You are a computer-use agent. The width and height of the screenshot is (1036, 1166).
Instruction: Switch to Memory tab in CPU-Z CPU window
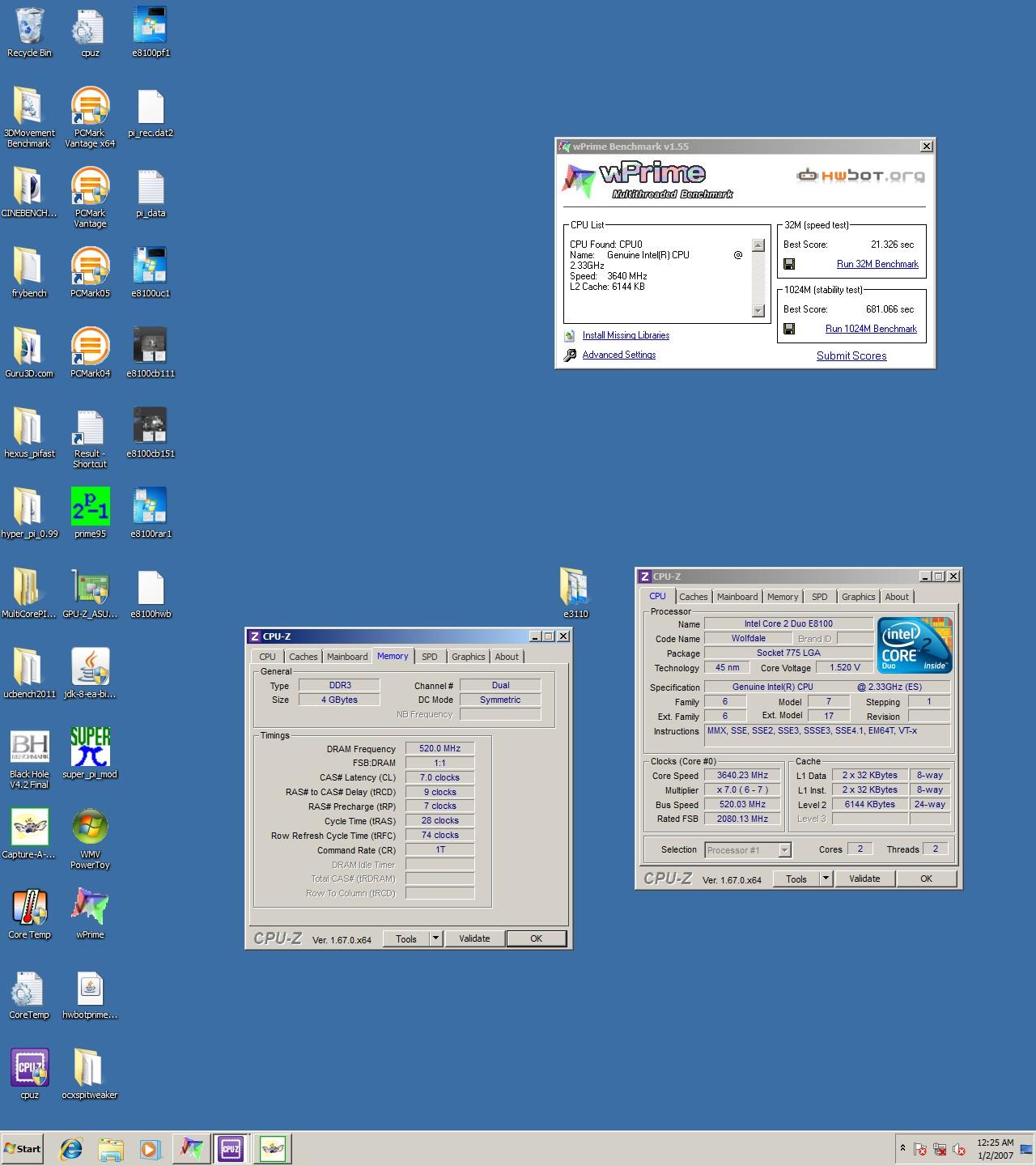[783, 597]
